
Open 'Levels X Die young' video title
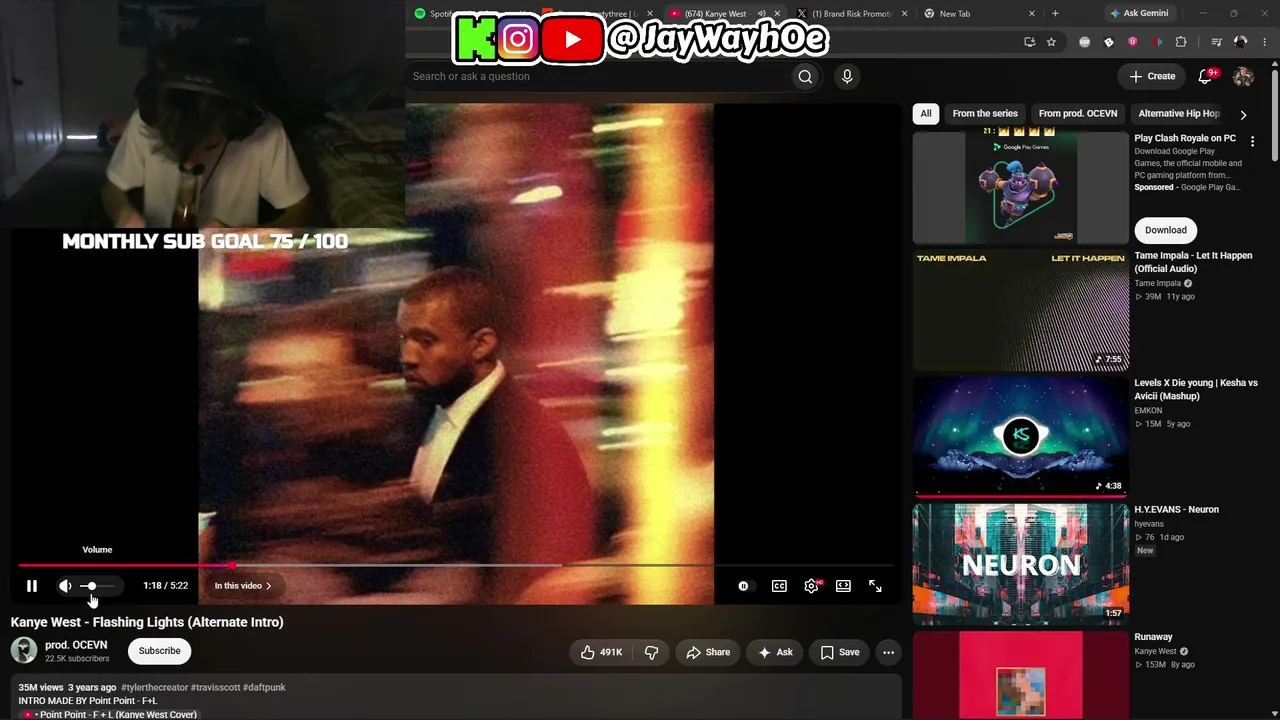[1196, 389]
